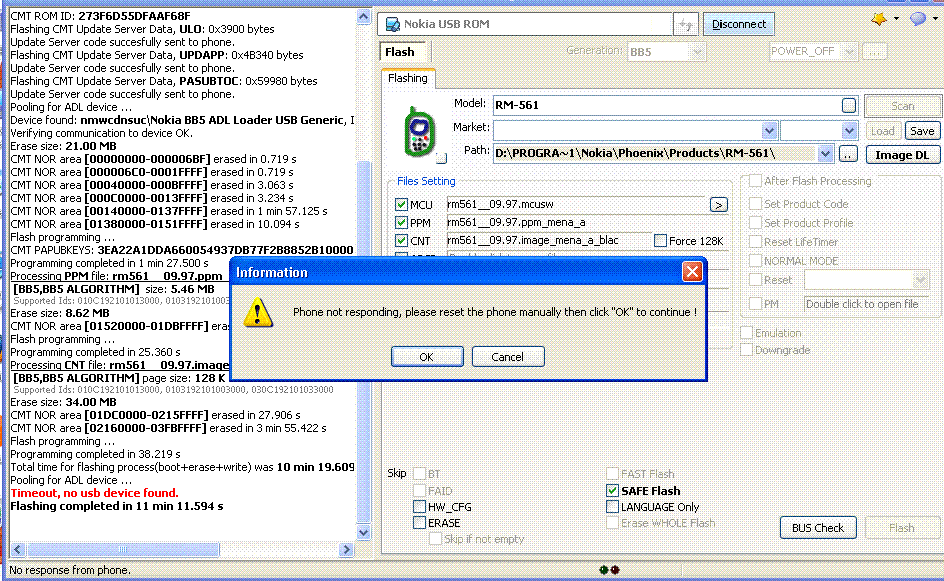Toggle the Downgrade checkbox
The image size is (944, 581).
click(747, 350)
